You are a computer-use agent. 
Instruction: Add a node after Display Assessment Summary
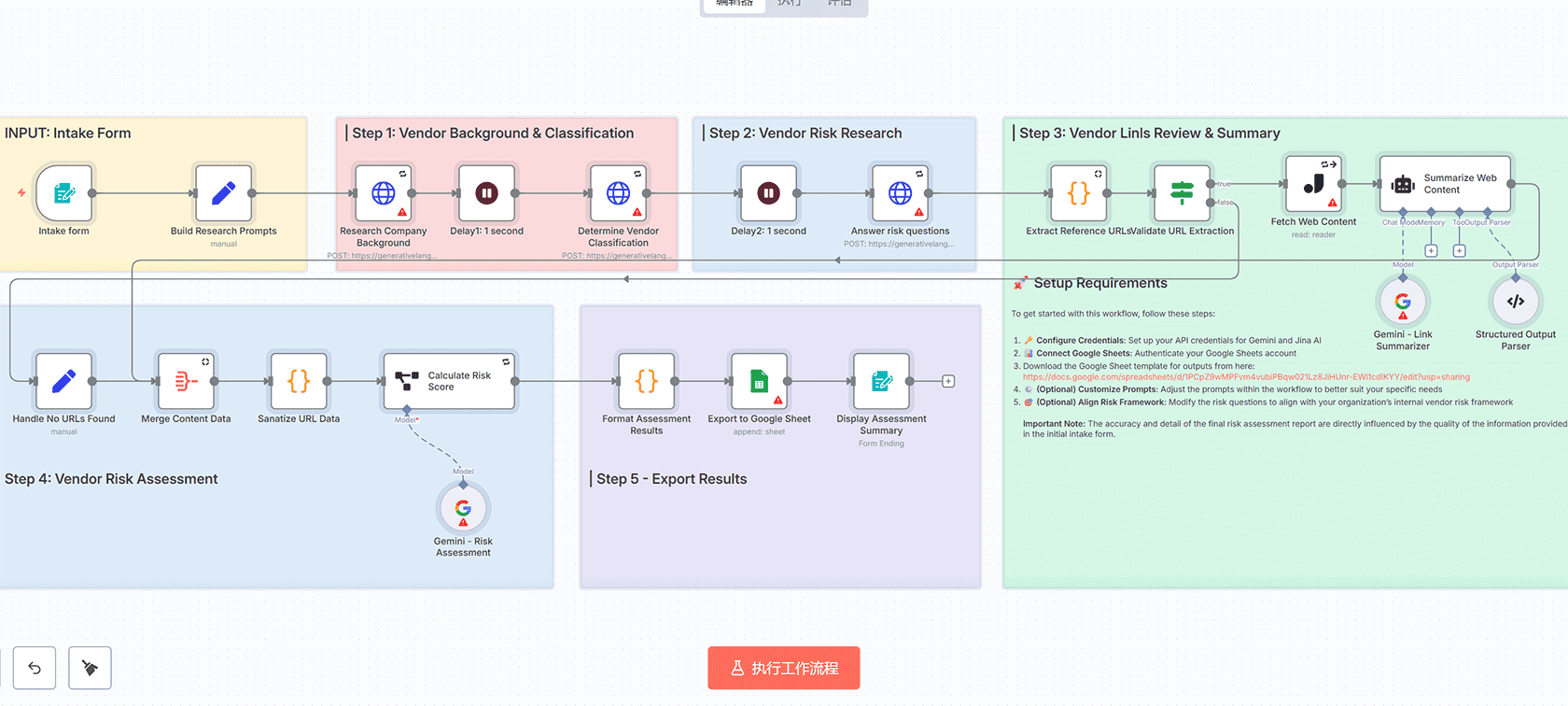[948, 381]
